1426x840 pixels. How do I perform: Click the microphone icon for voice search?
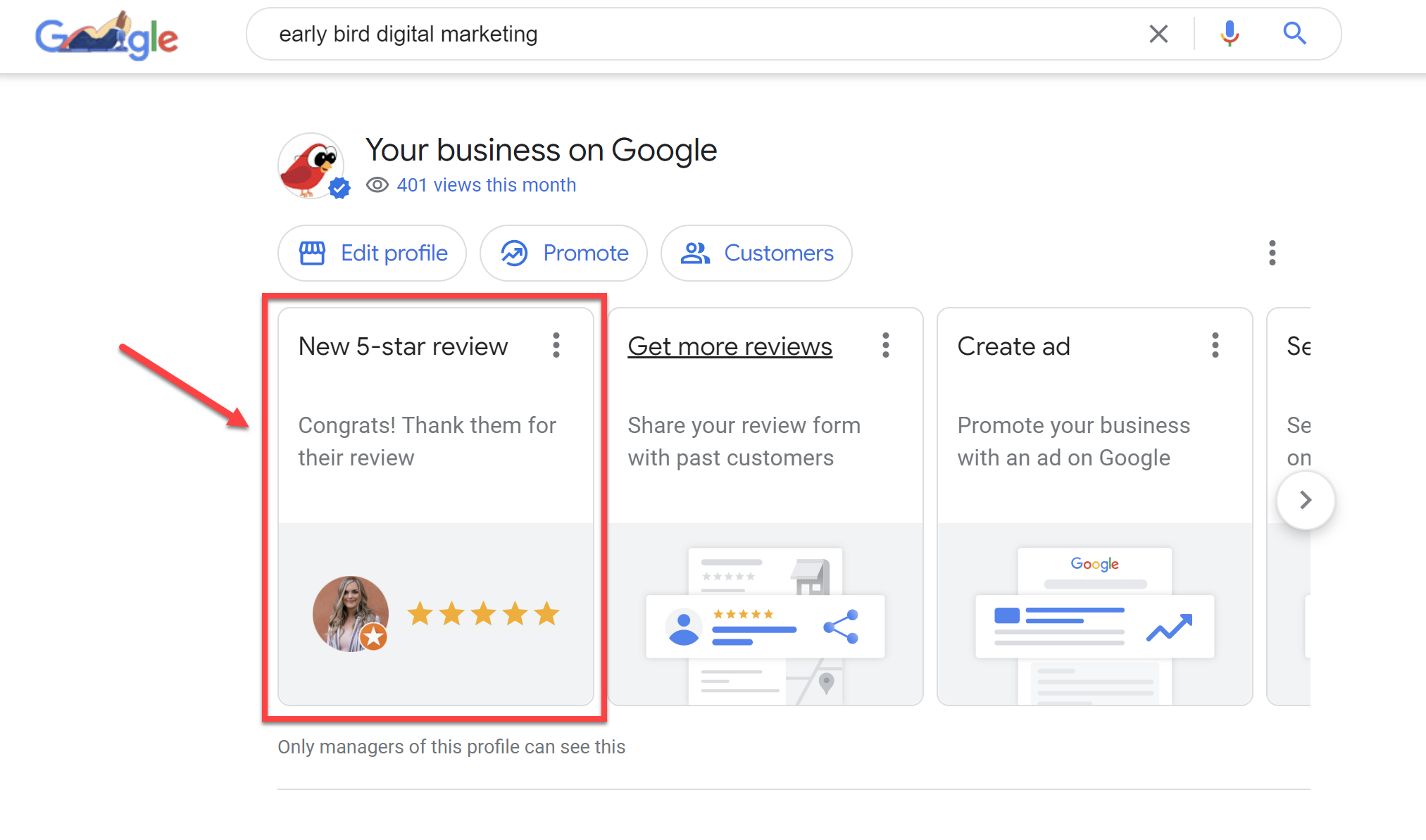coord(1228,33)
